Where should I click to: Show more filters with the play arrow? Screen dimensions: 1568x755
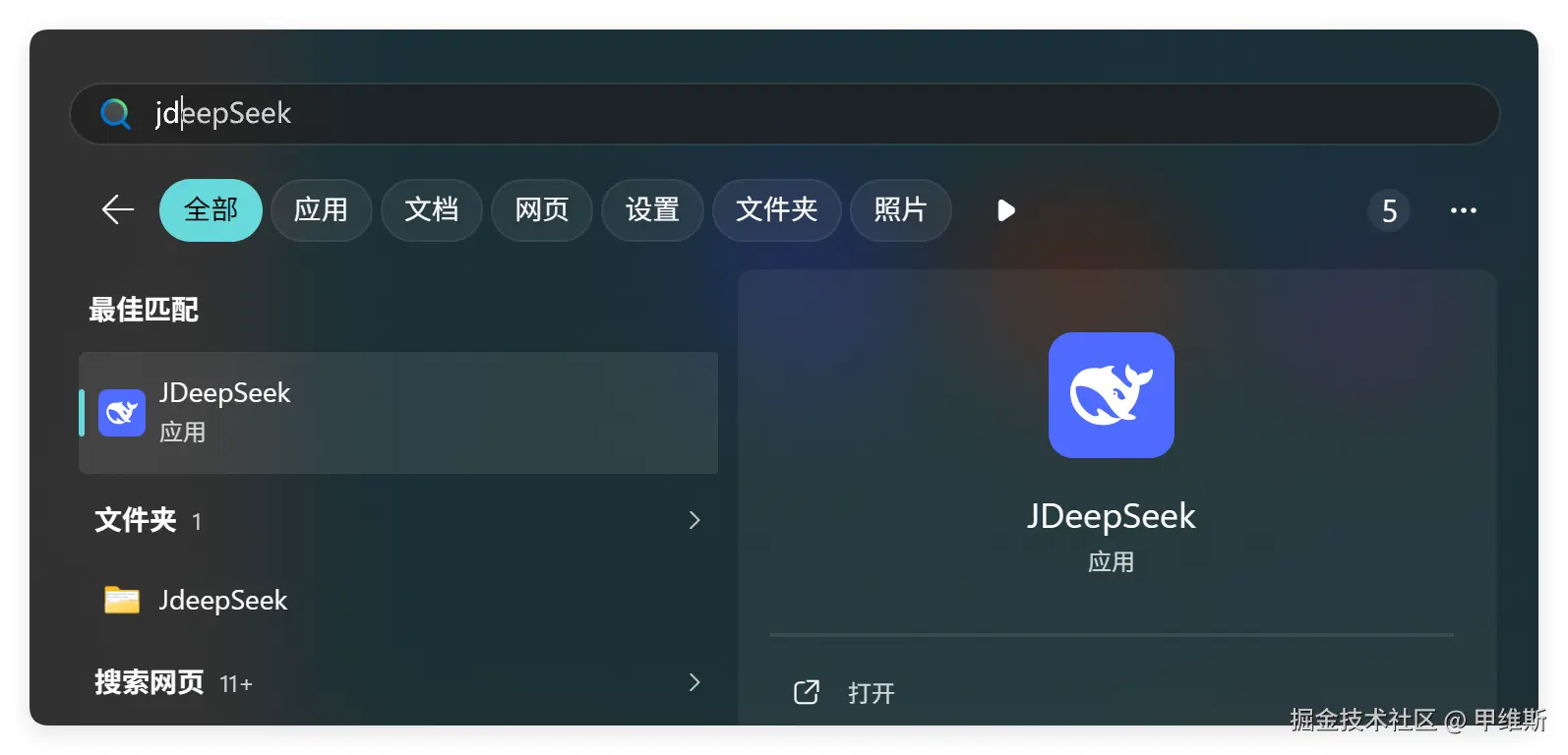(1005, 210)
